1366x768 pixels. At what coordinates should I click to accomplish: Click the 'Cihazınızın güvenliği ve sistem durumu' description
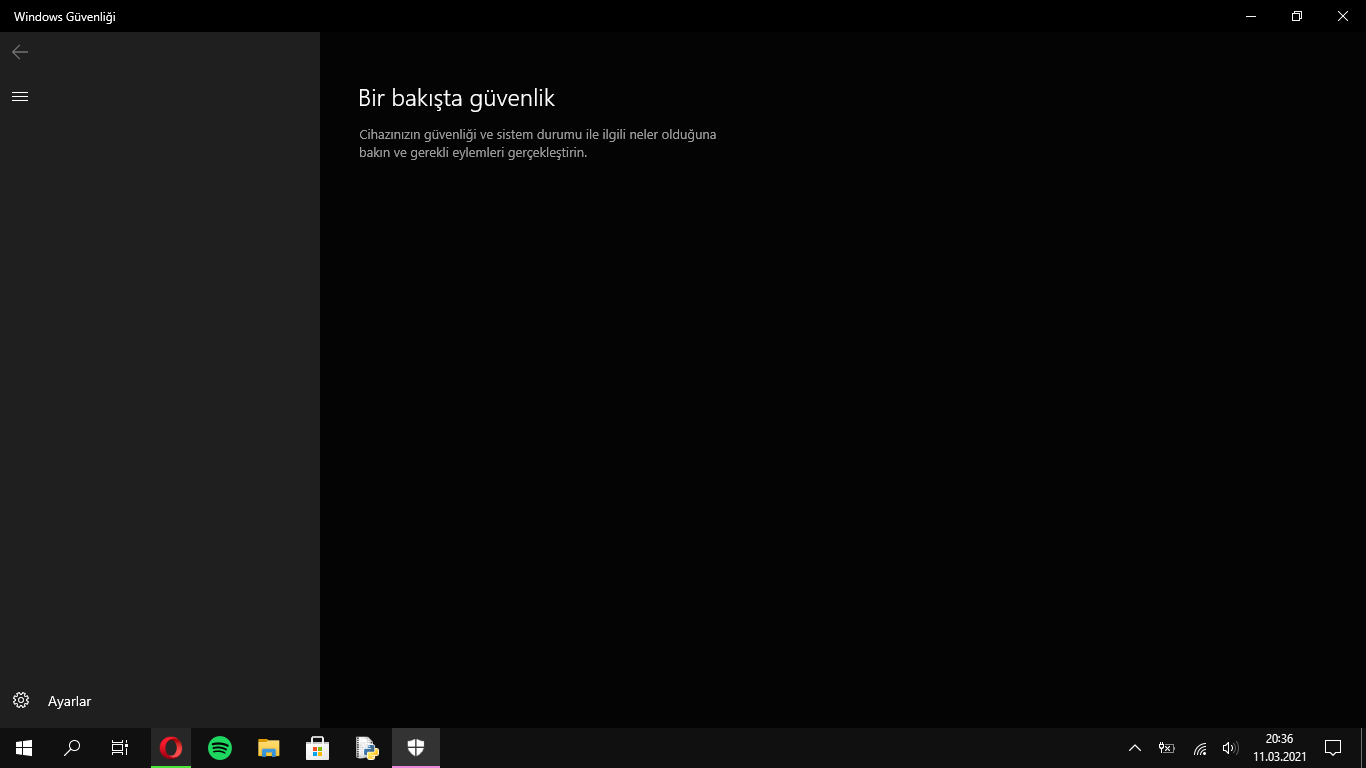[538, 143]
